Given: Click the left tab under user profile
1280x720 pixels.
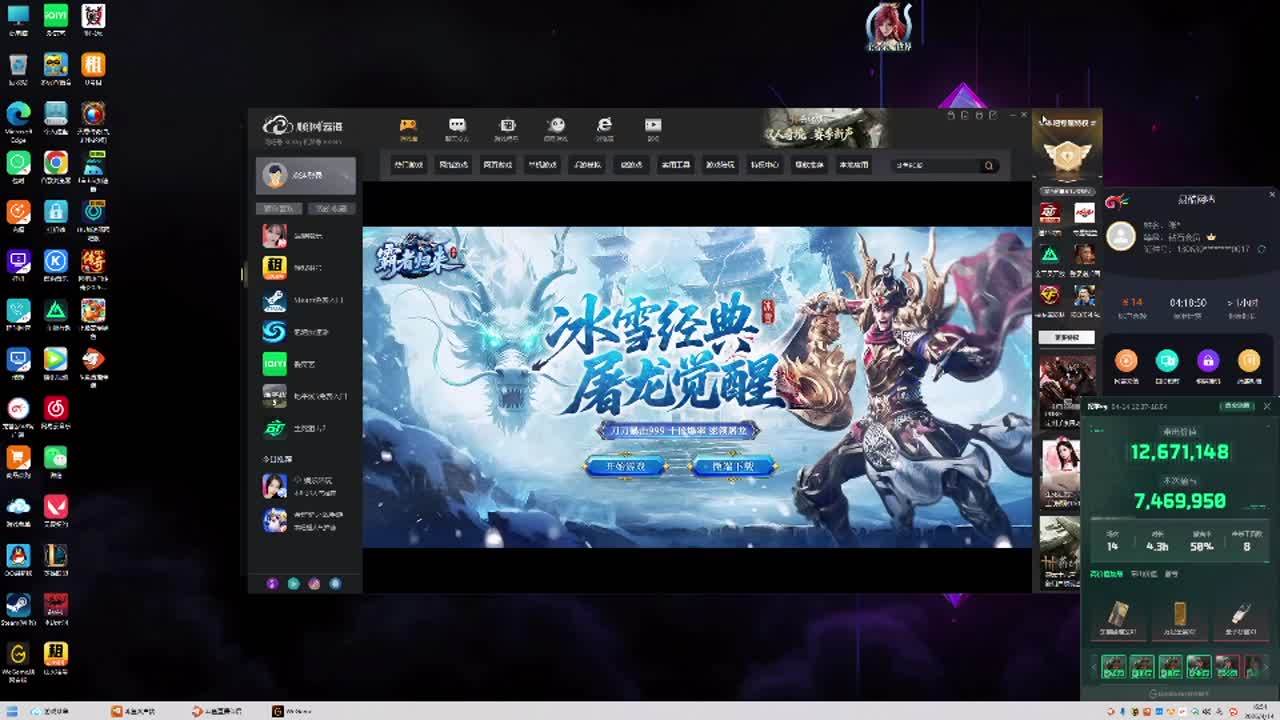Looking at the screenshot, I should pos(279,209).
